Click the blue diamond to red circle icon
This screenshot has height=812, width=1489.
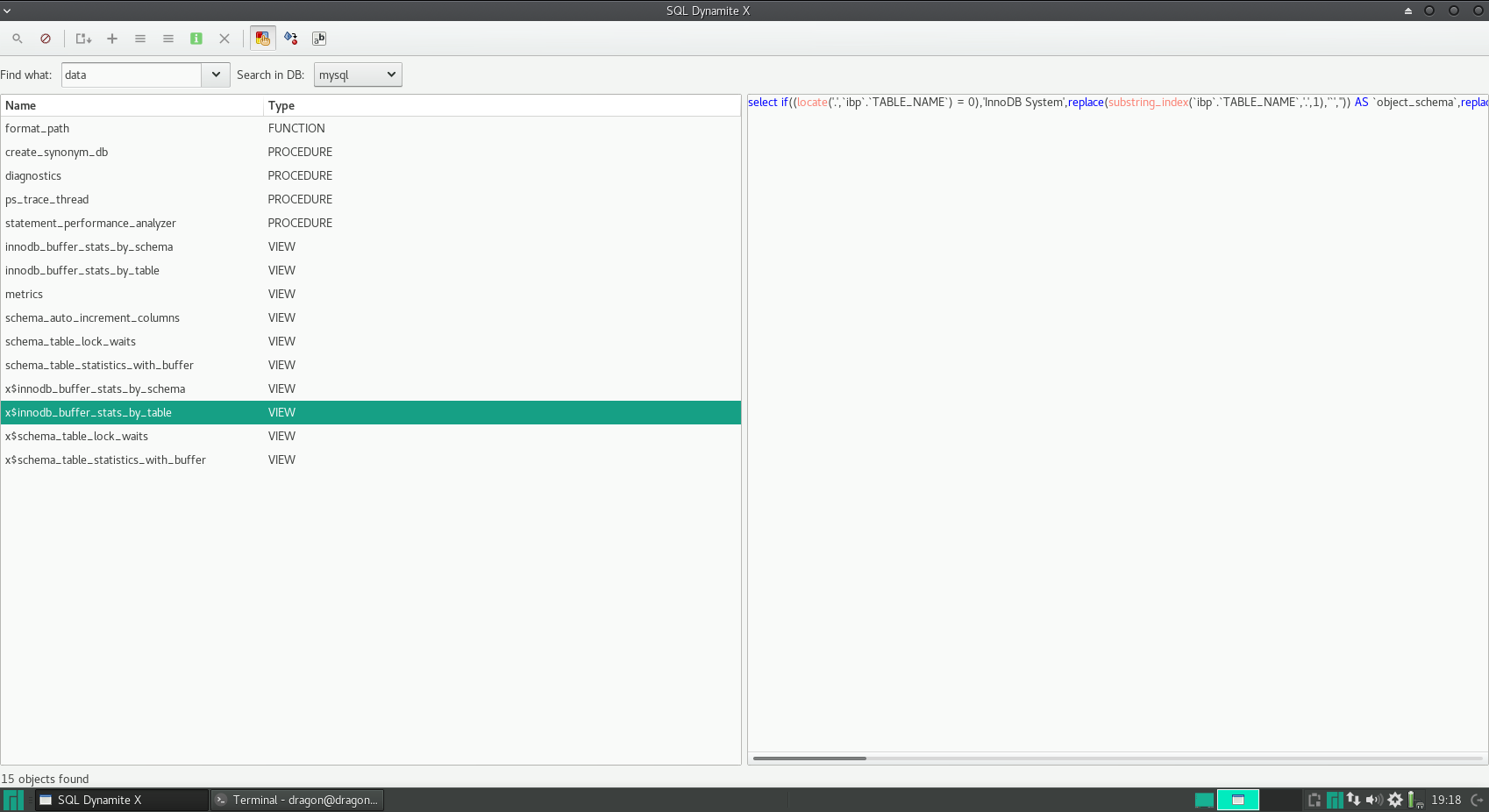pyautogui.click(x=291, y=39)
